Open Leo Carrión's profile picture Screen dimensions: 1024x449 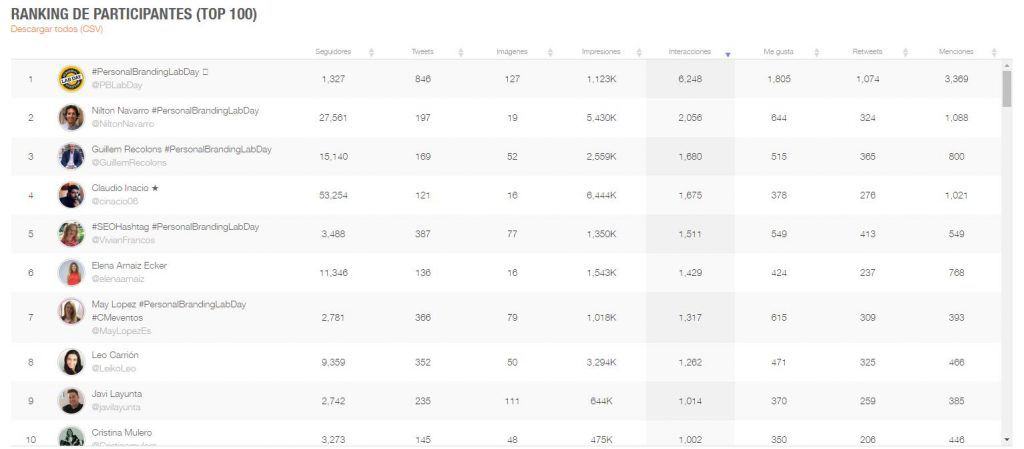click(x=71, y=362)
